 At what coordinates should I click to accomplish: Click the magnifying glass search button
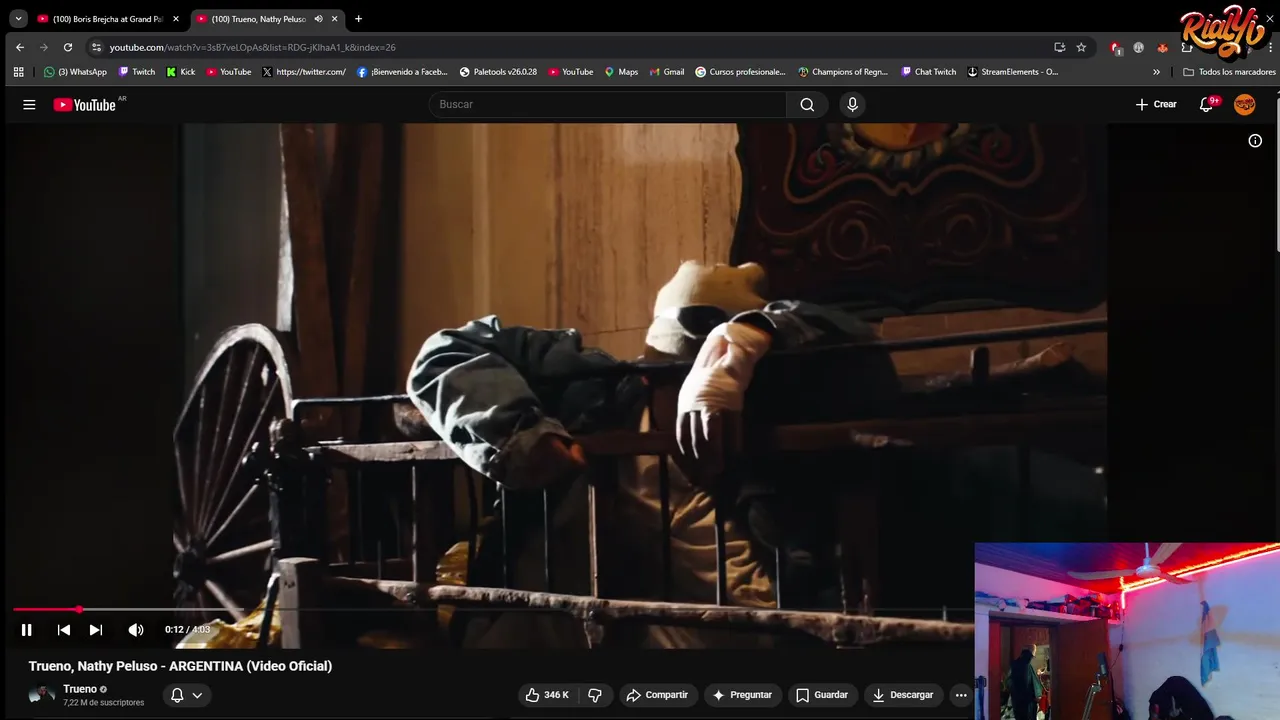807,104
